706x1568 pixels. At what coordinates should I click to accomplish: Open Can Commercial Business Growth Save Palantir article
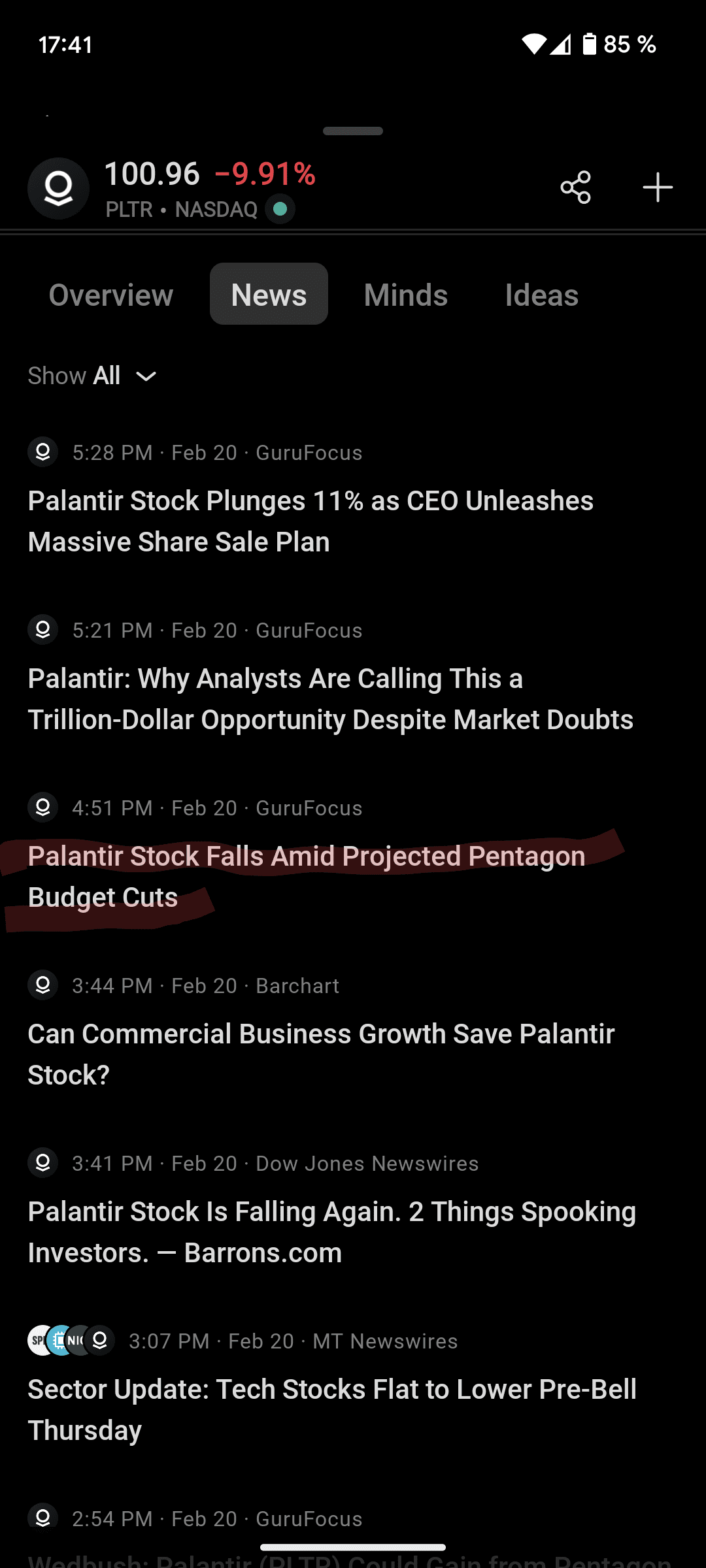(320, 1054)
